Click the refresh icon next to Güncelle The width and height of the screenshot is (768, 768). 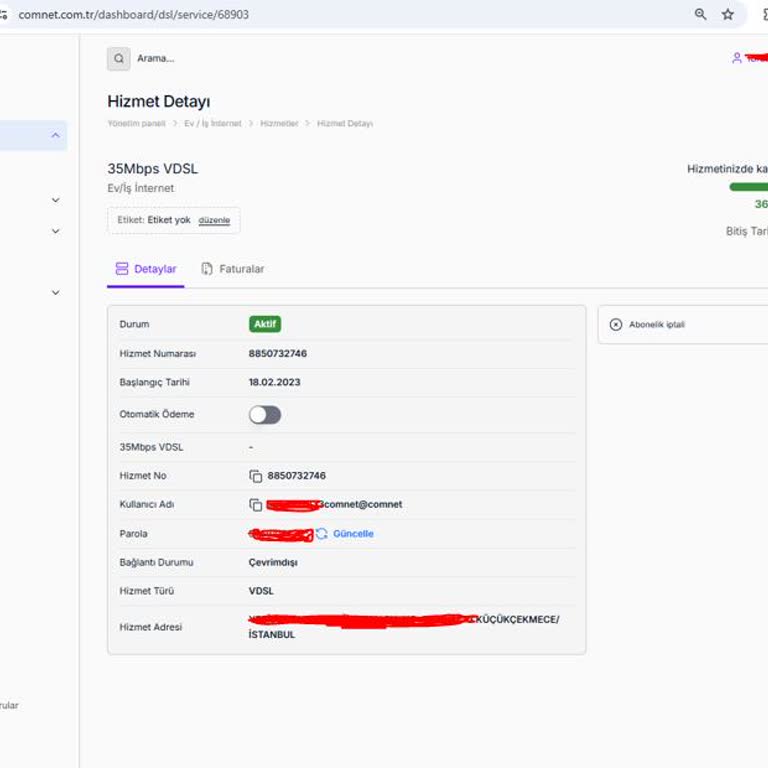322,534
